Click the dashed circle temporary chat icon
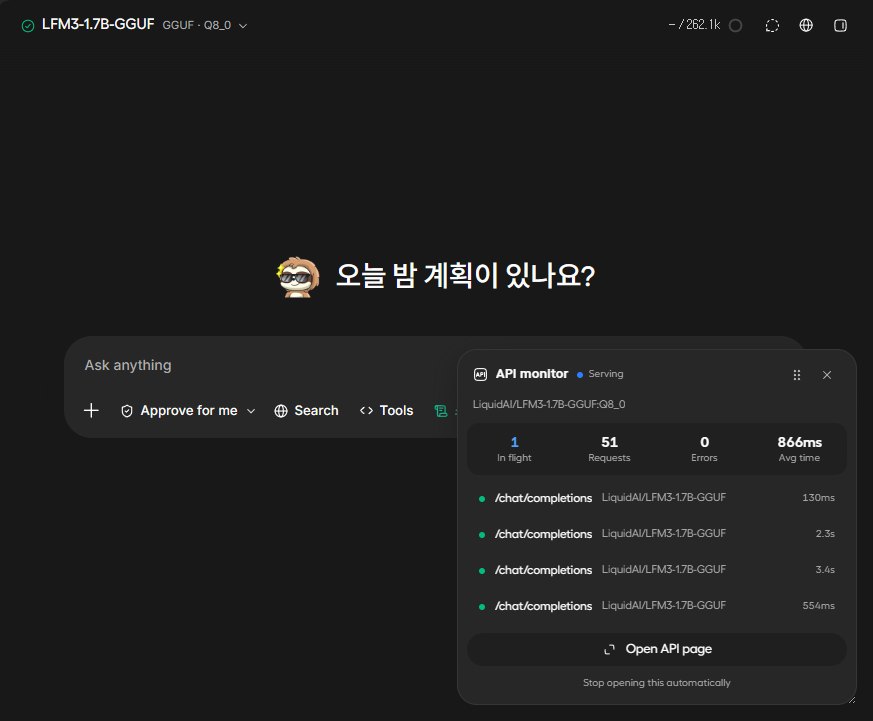 coord(772,26)
